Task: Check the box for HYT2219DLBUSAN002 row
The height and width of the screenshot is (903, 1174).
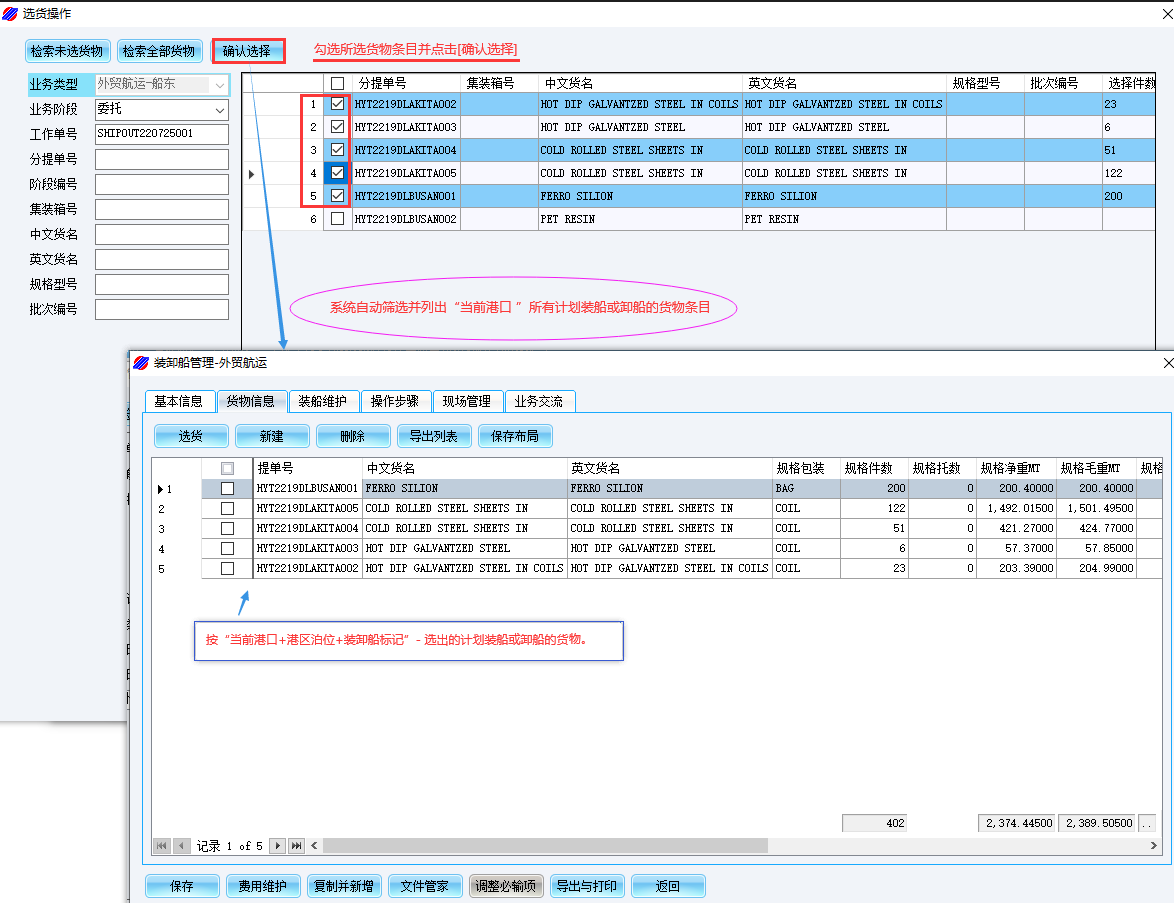Action: pyautogui.click(x=337, y=219)
